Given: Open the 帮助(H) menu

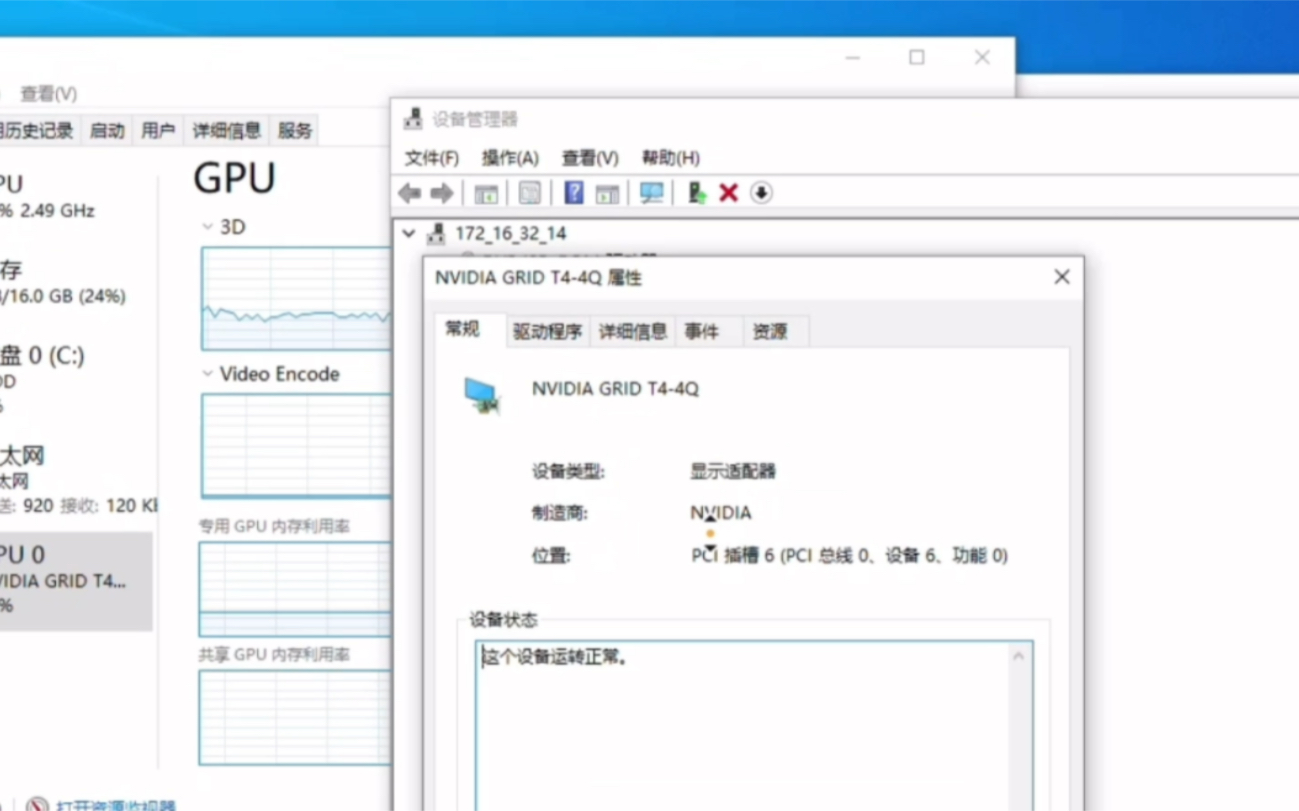Looking at the screenshot, I should 670,158.
